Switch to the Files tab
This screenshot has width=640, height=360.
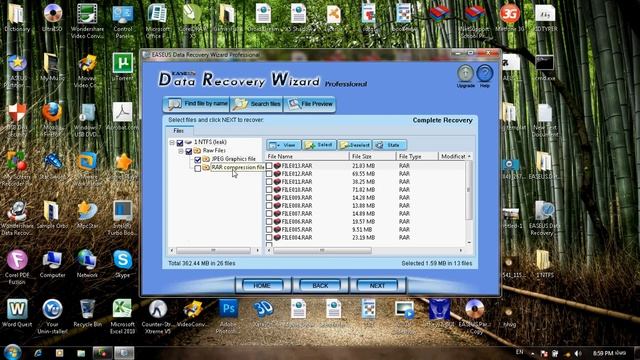click(x=178, y=131)
